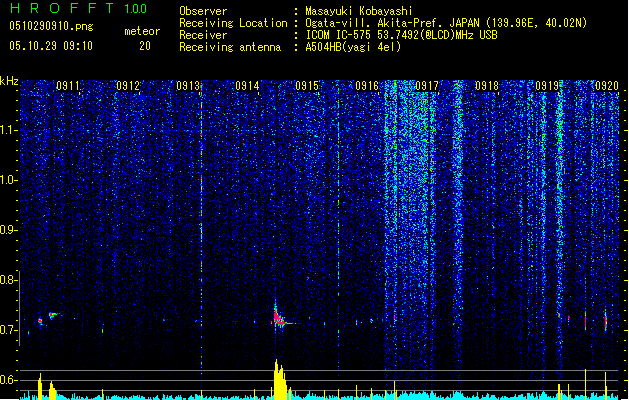Viewport: 629px width, 400px height.
Task: Select observer name Masayuki Kobayashi
Action: [359, 11]
